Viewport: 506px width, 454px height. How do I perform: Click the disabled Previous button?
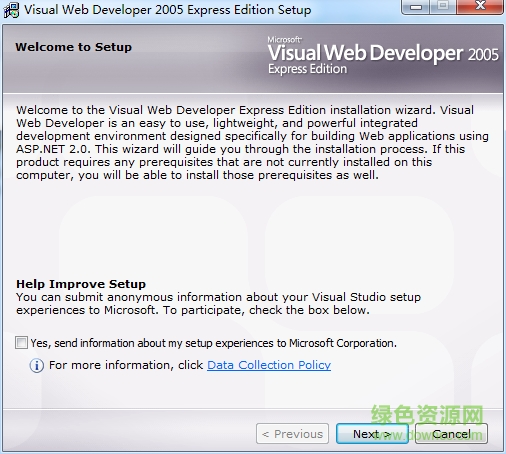click(292, 434)
